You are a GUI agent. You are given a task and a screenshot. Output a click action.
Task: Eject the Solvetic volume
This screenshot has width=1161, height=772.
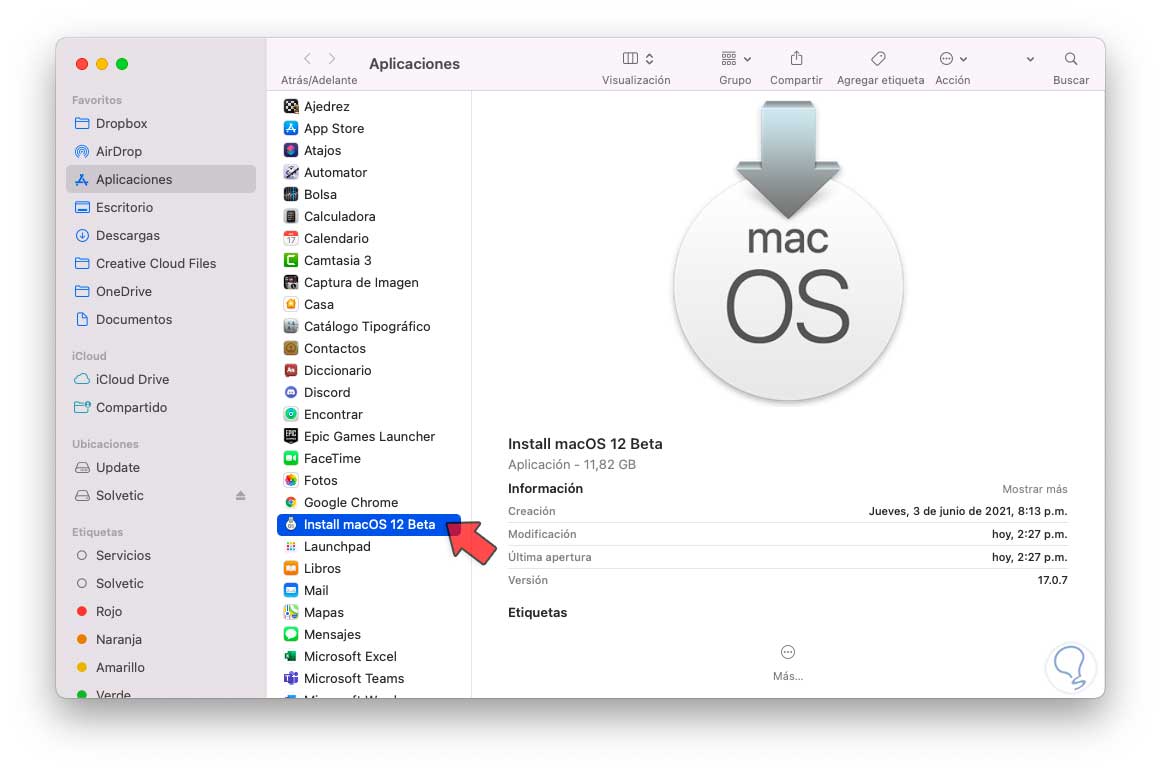241,496
